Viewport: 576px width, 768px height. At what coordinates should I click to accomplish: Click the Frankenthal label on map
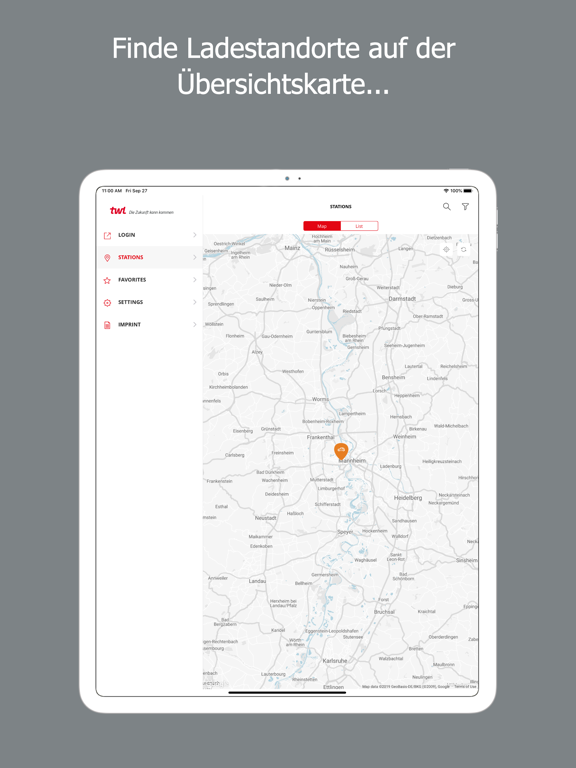(321, 437)
